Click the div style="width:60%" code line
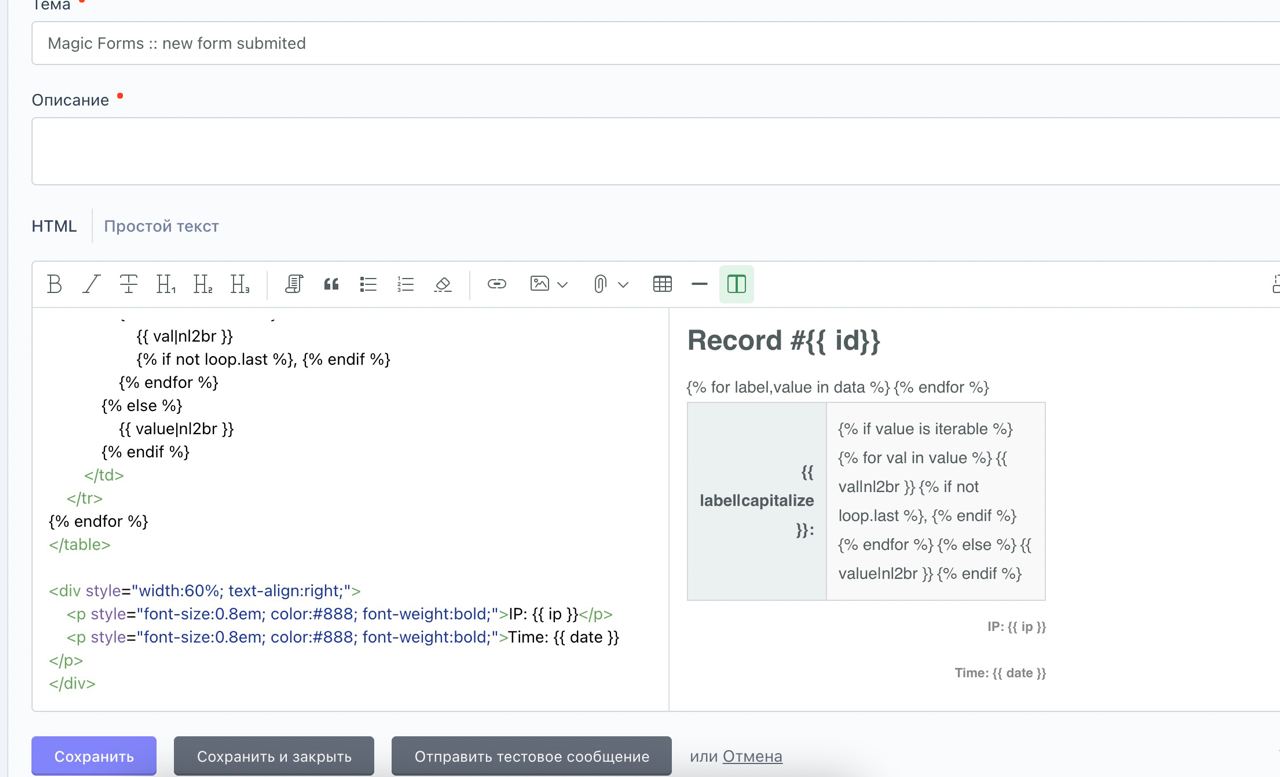The height and width of the screenshot is (777, 1280). (x=205, y=591)
